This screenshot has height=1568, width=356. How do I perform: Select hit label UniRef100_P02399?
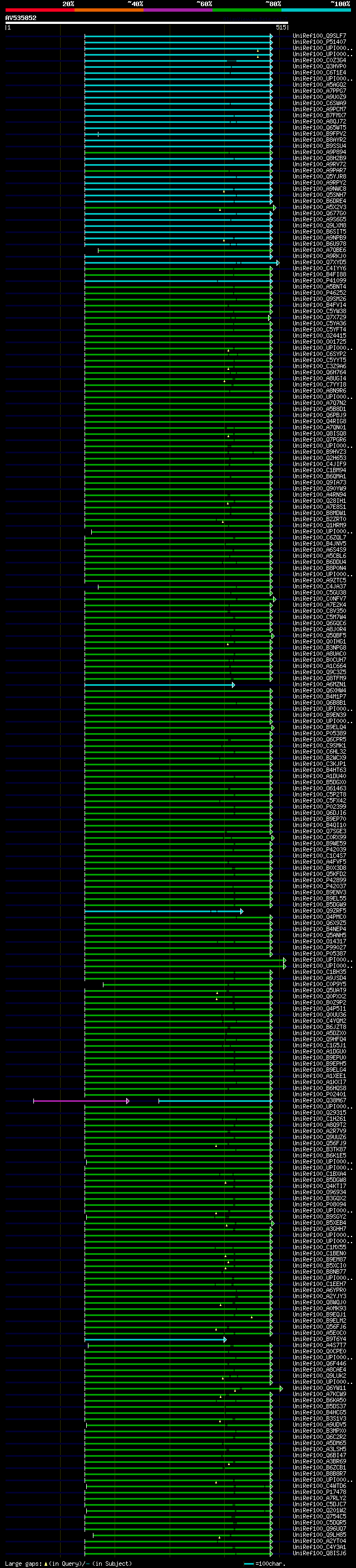coord(319,807)
